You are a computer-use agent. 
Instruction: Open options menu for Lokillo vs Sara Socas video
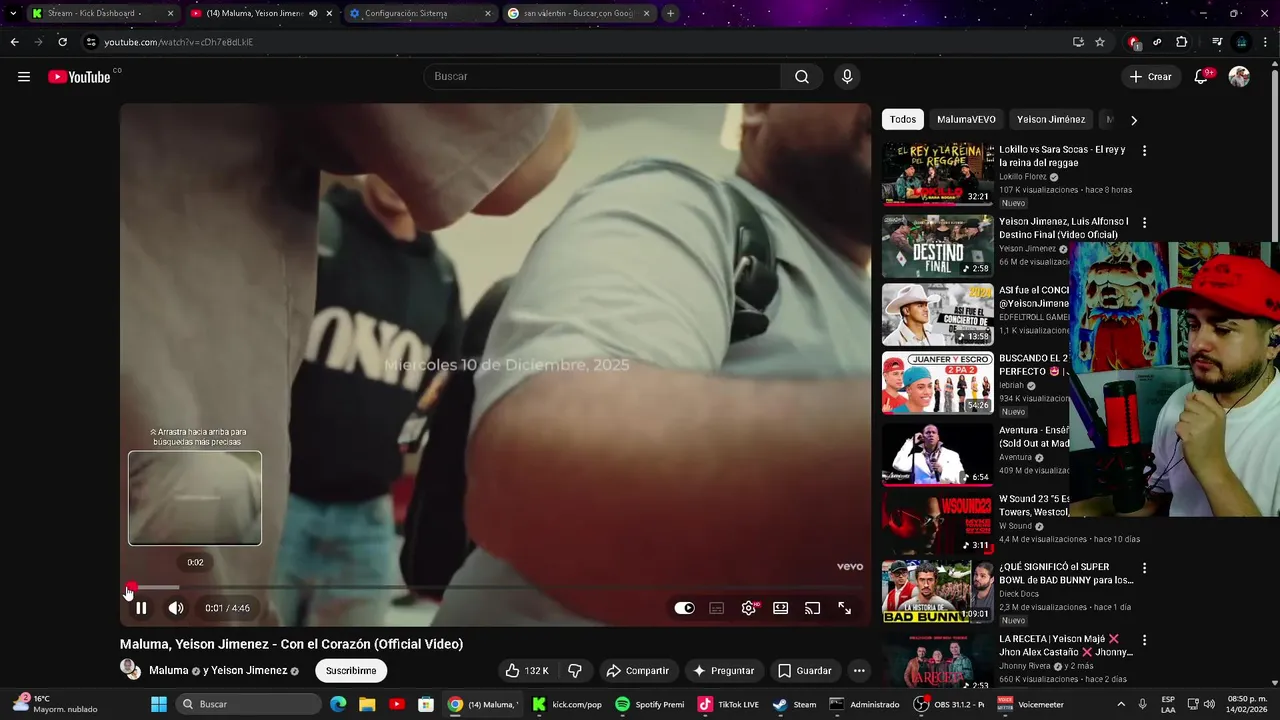click(x=1144, y=151)
